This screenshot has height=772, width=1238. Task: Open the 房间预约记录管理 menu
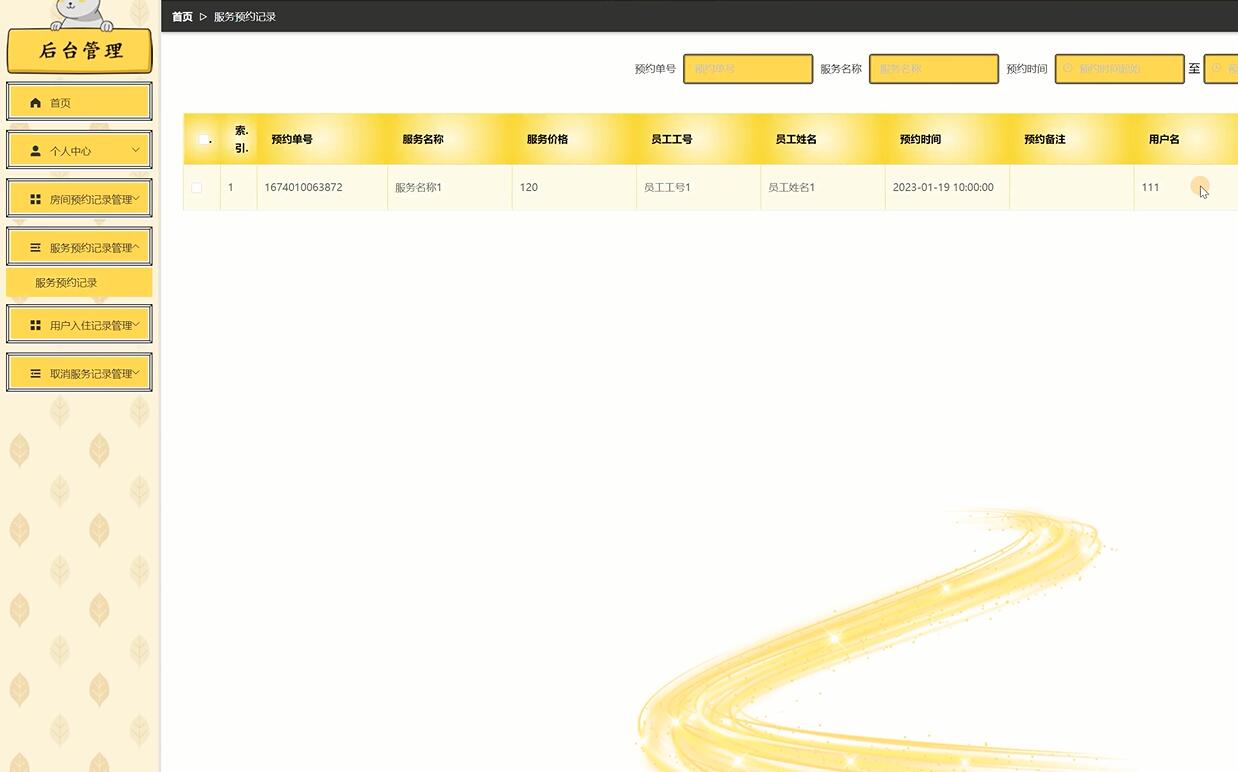79,198
